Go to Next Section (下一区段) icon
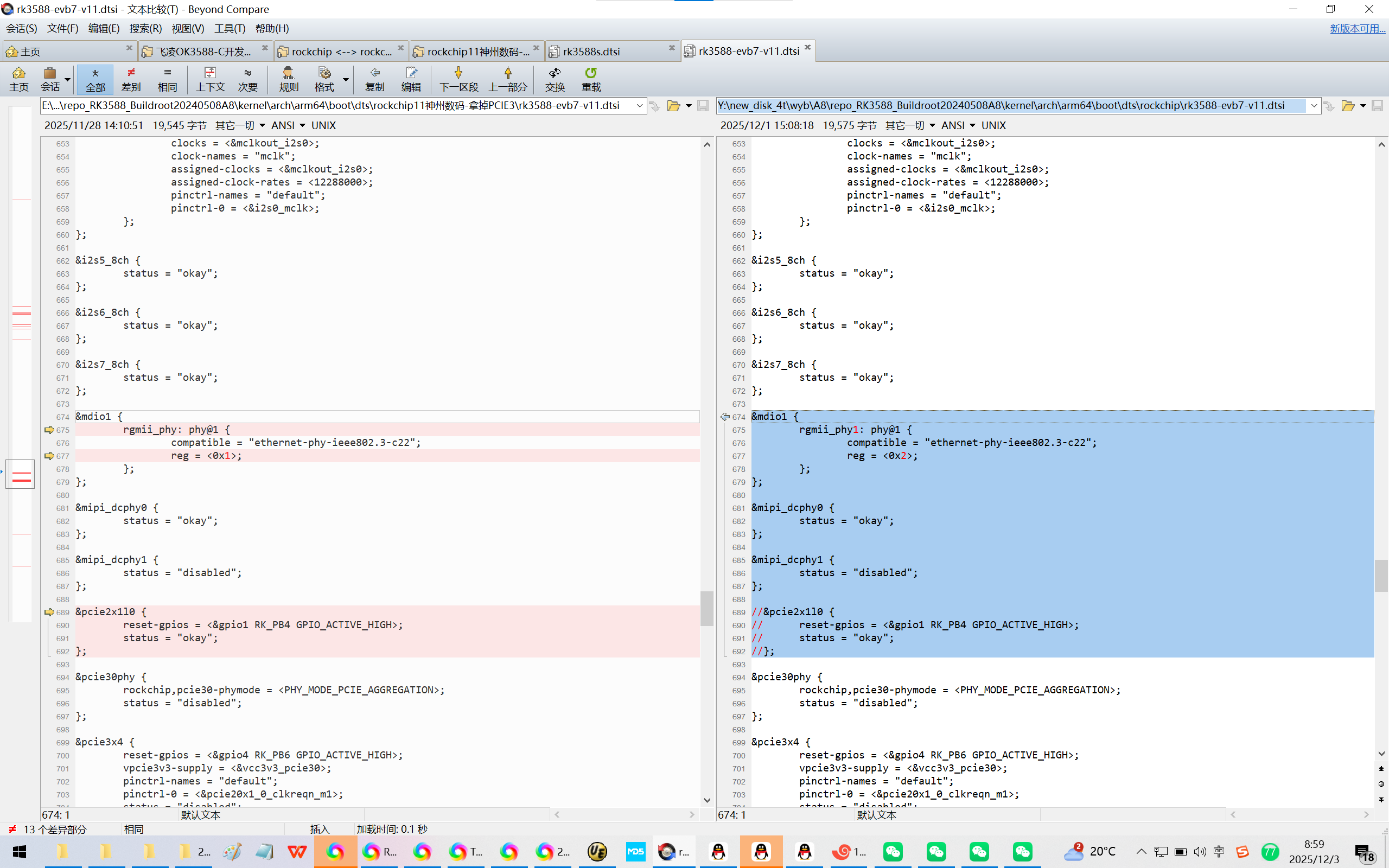This screenshot has height=868, width=1389. pyautogui.click(x=458, y=79)
